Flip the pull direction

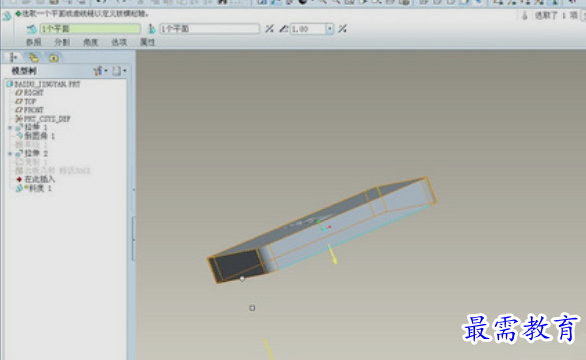click(269, 29)
